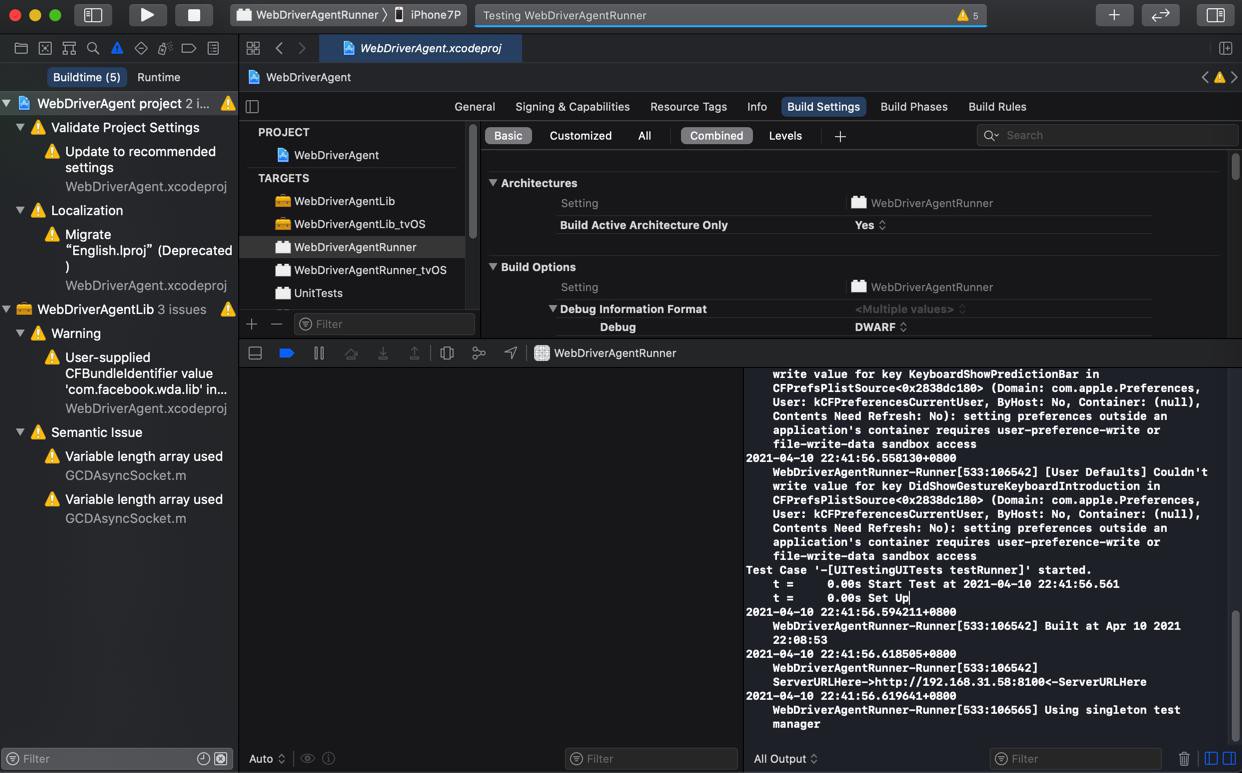Open the Breakpoint navigator tag icon

tap(189, 48)
